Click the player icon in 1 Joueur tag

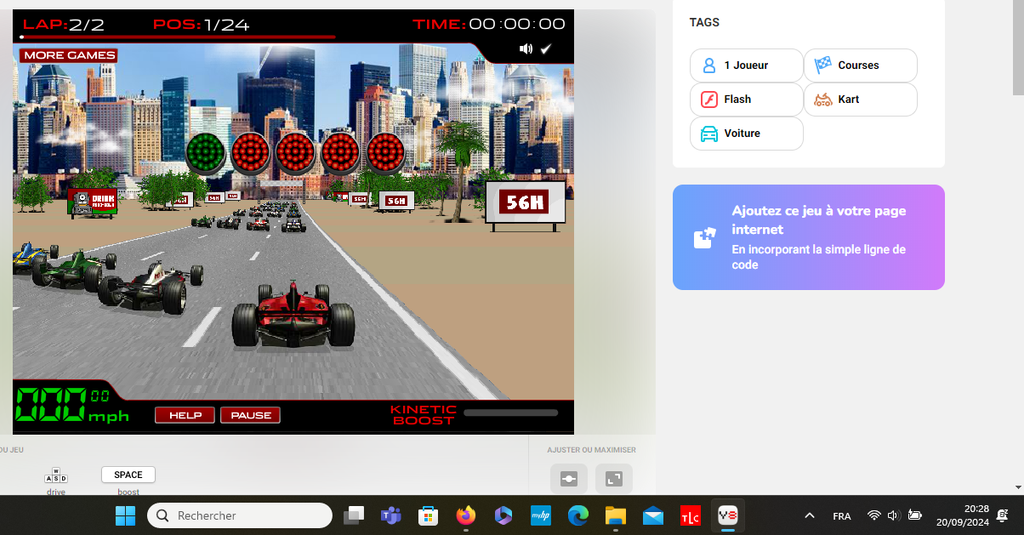click(709, 65)
